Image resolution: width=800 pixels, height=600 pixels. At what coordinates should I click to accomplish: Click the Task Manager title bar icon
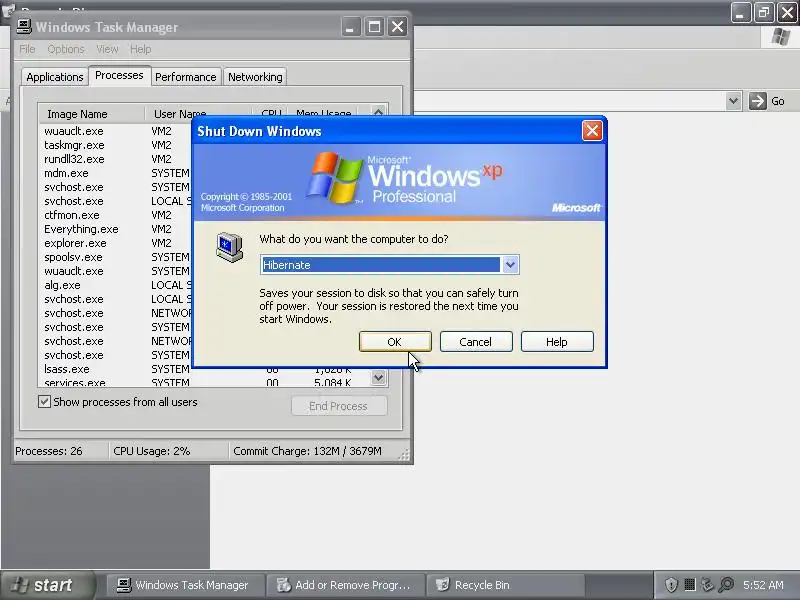(24, 27)
